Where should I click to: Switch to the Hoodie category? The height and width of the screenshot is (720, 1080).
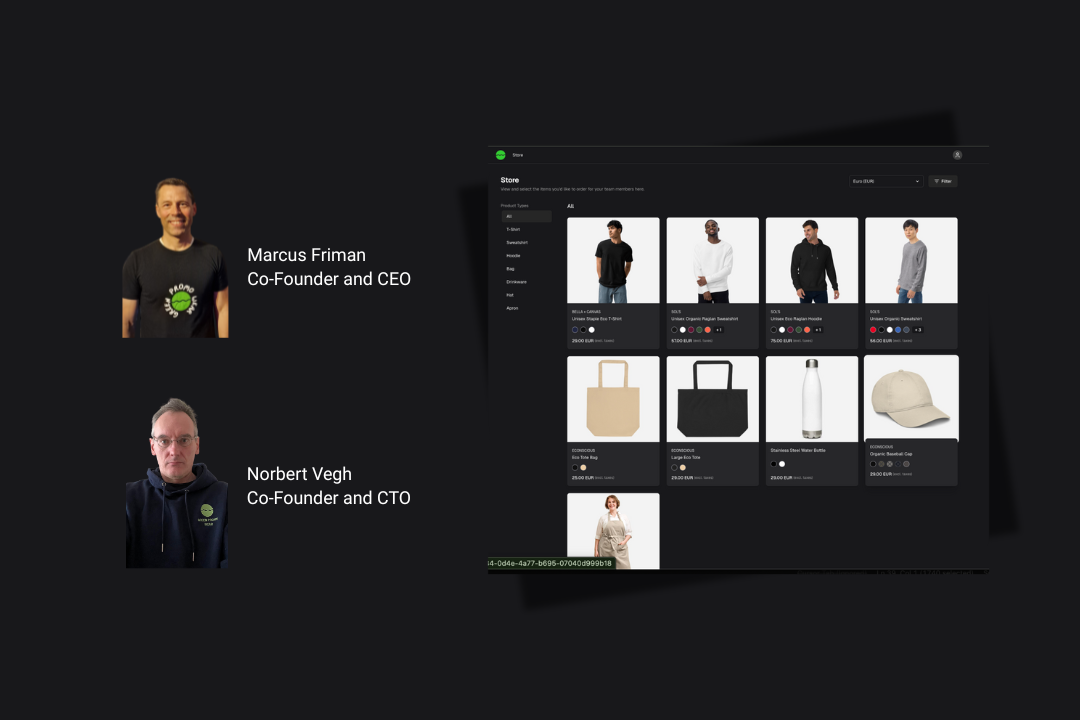[512, 256]
